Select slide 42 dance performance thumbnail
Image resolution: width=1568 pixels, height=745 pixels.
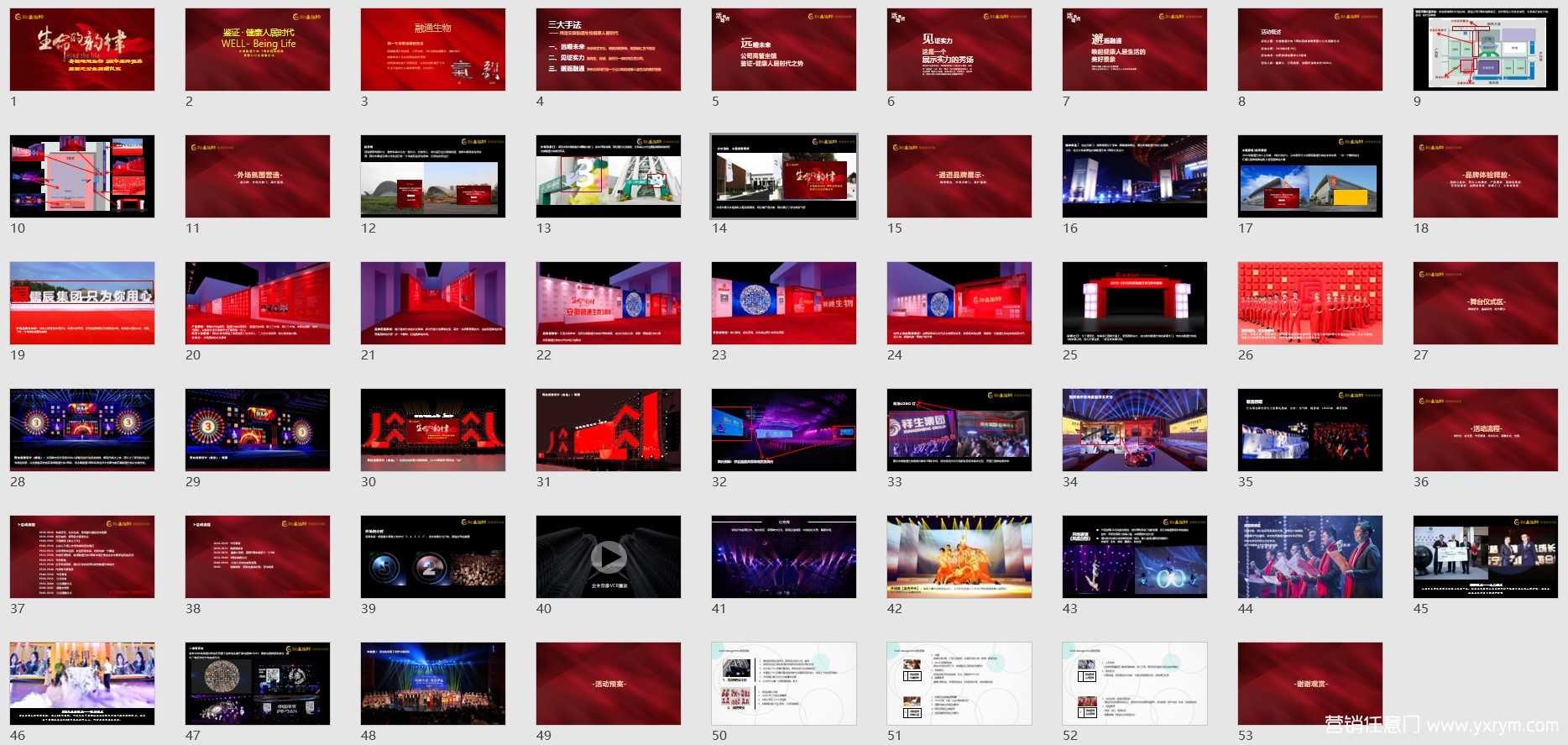tap(959, 557)
